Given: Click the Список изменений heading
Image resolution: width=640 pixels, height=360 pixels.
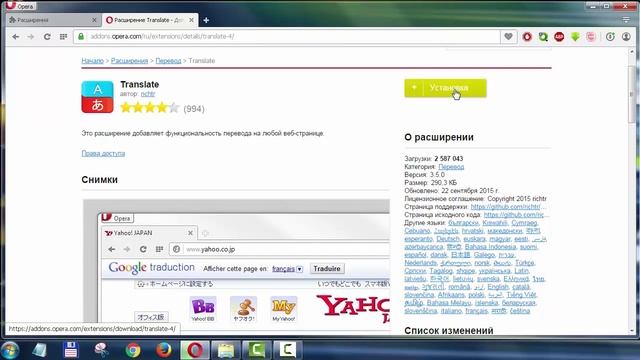Looking at the screenshot, I should [x=449, y=330].
